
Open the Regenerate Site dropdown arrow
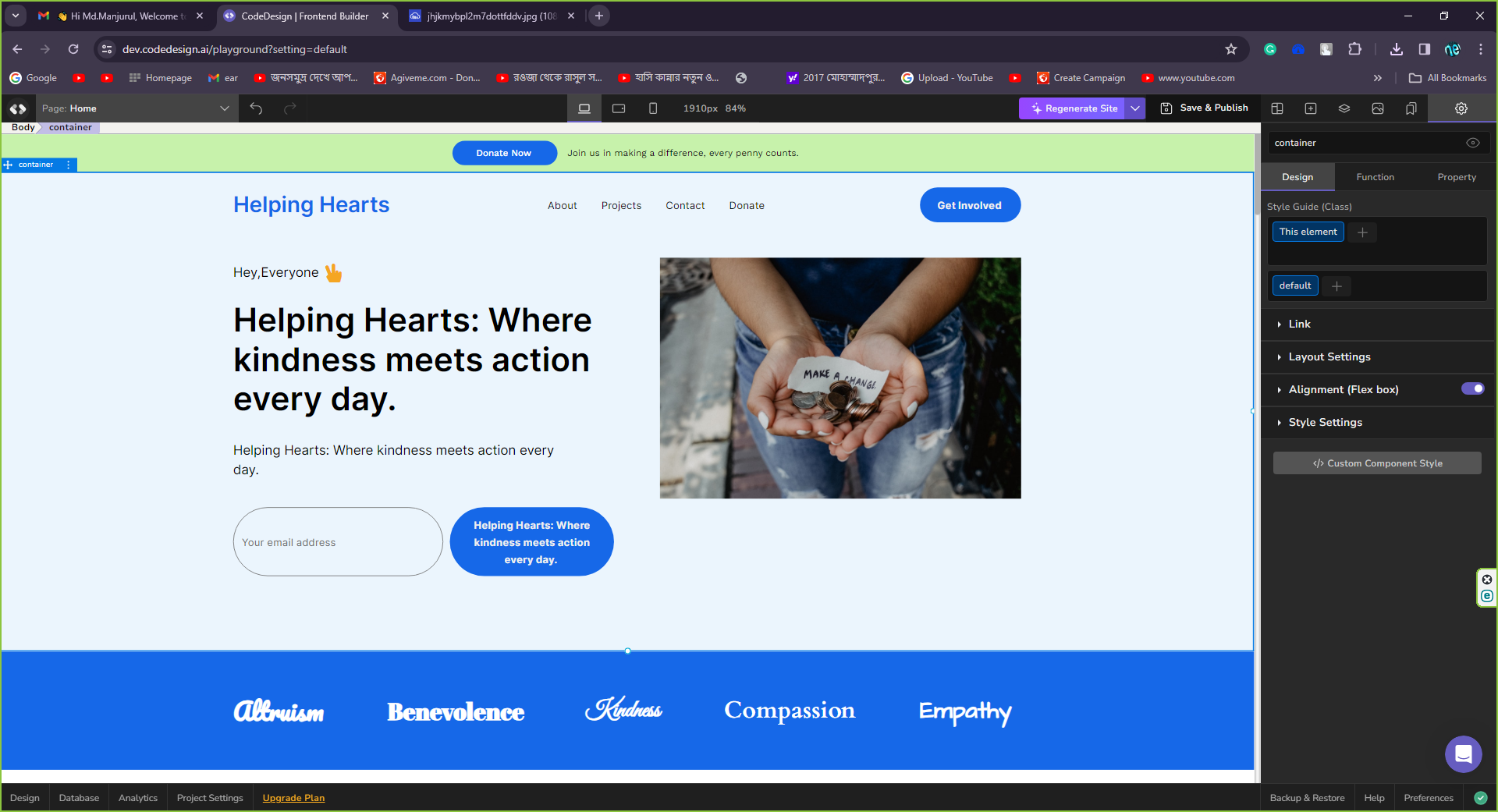pos(1135,108)
